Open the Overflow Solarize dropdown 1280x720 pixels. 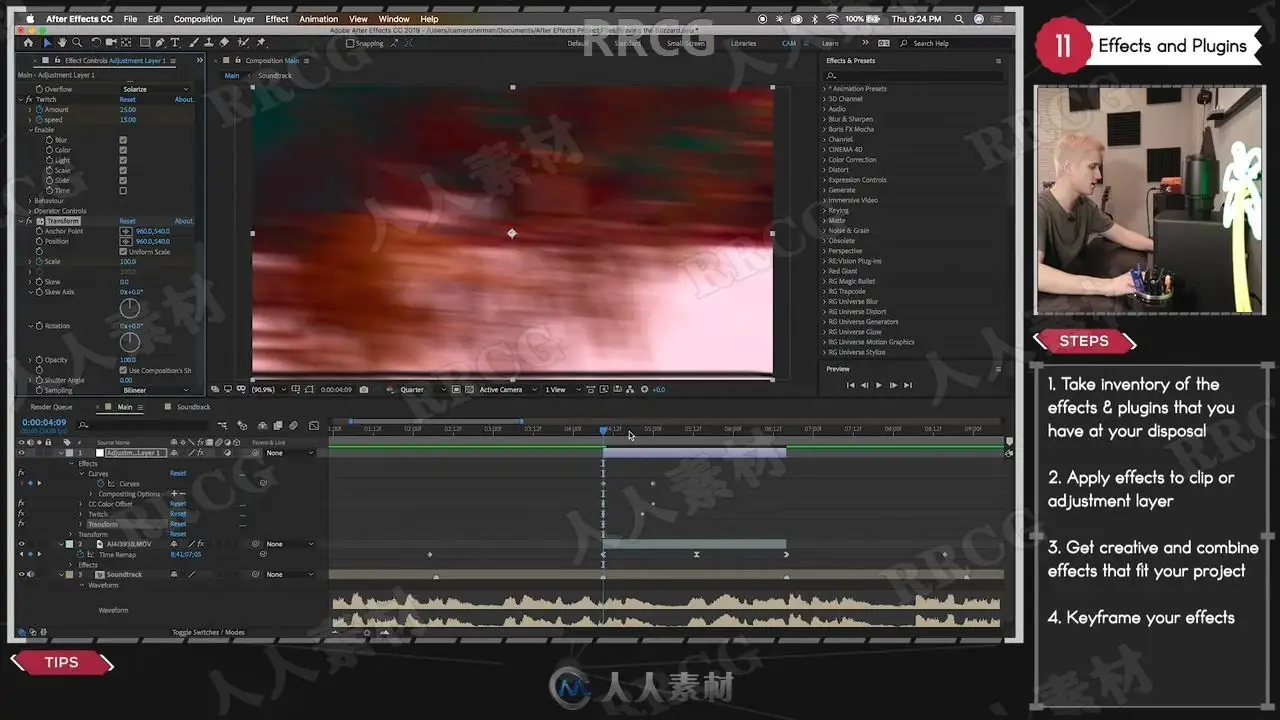tap(155, 89)
